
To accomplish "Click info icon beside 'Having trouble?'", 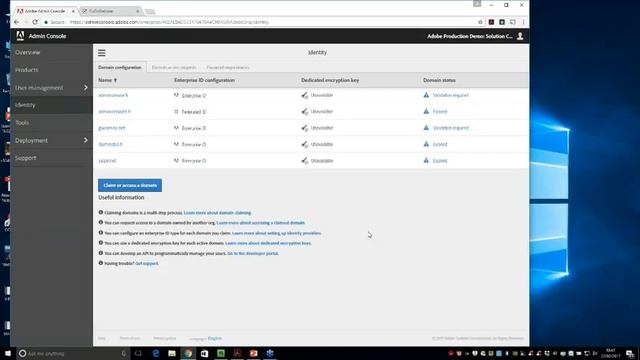I will [x=101, y=263].
